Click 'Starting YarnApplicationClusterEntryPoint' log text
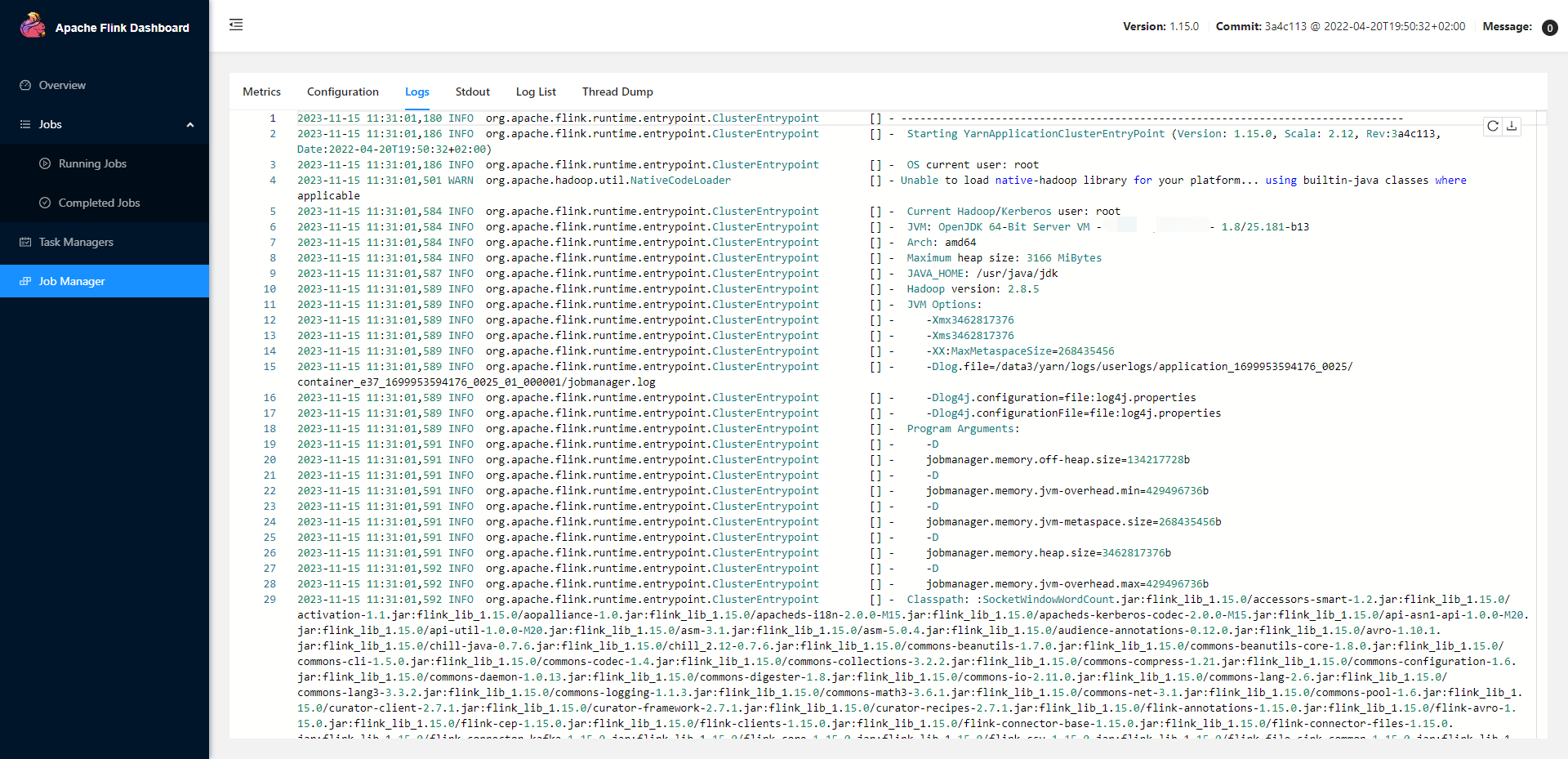 (x=1036, y=134)
